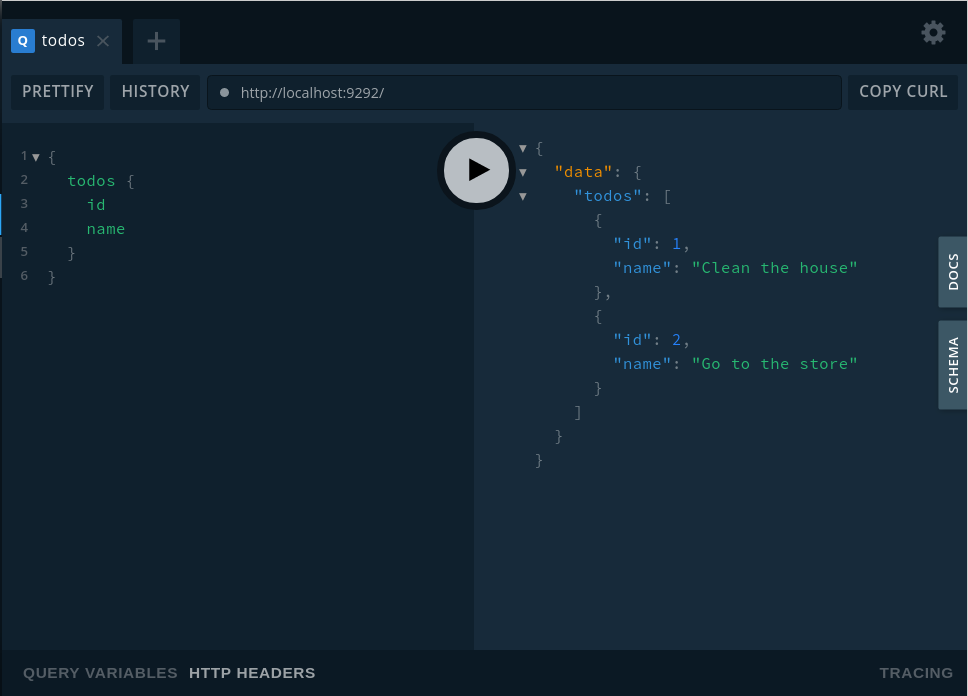Prettify the query
Screen dimensions: 968x696
(x=58, y=92)
